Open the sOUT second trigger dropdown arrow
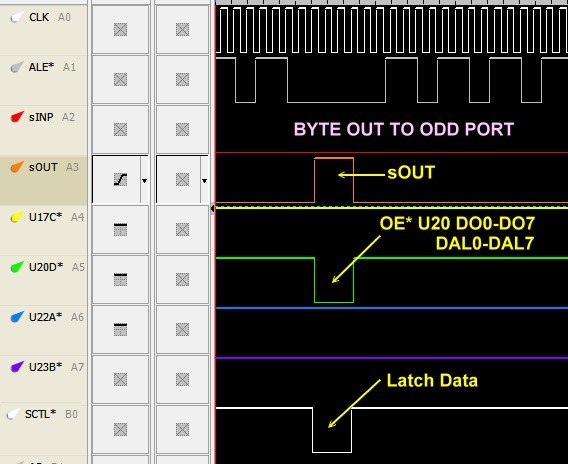The width and height of the screenshot is (568, 464). (204, 180)
